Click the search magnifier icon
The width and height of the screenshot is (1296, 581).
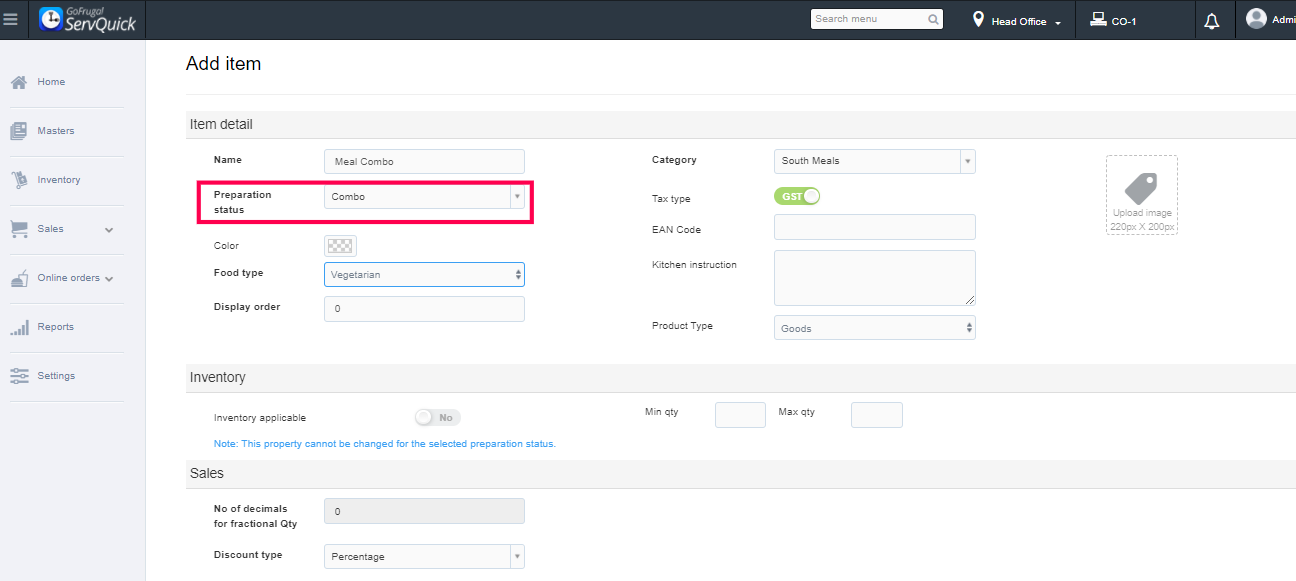(x=933, y=19)
